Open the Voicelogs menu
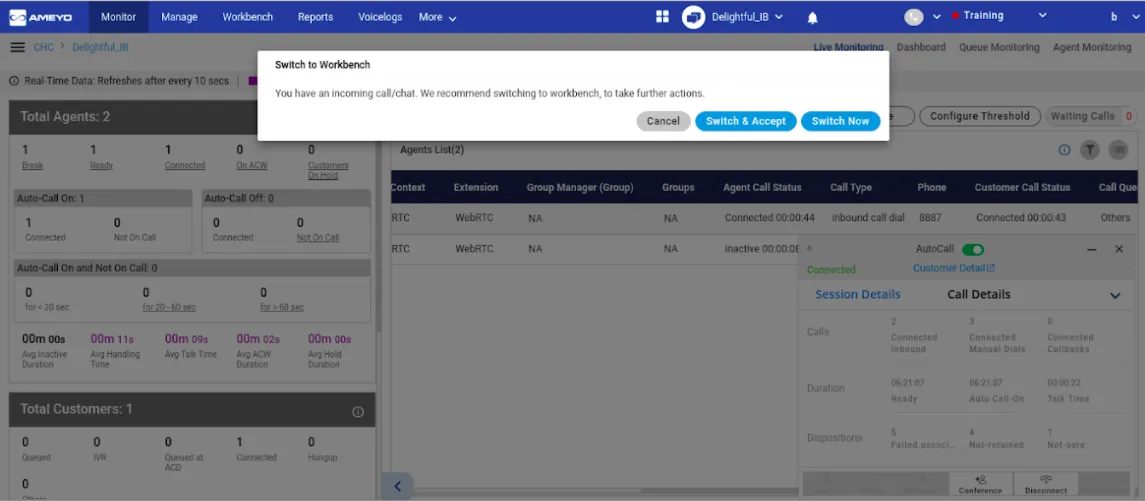Image resolution: width=1145 pixels, height=501 pixels. 380,17
